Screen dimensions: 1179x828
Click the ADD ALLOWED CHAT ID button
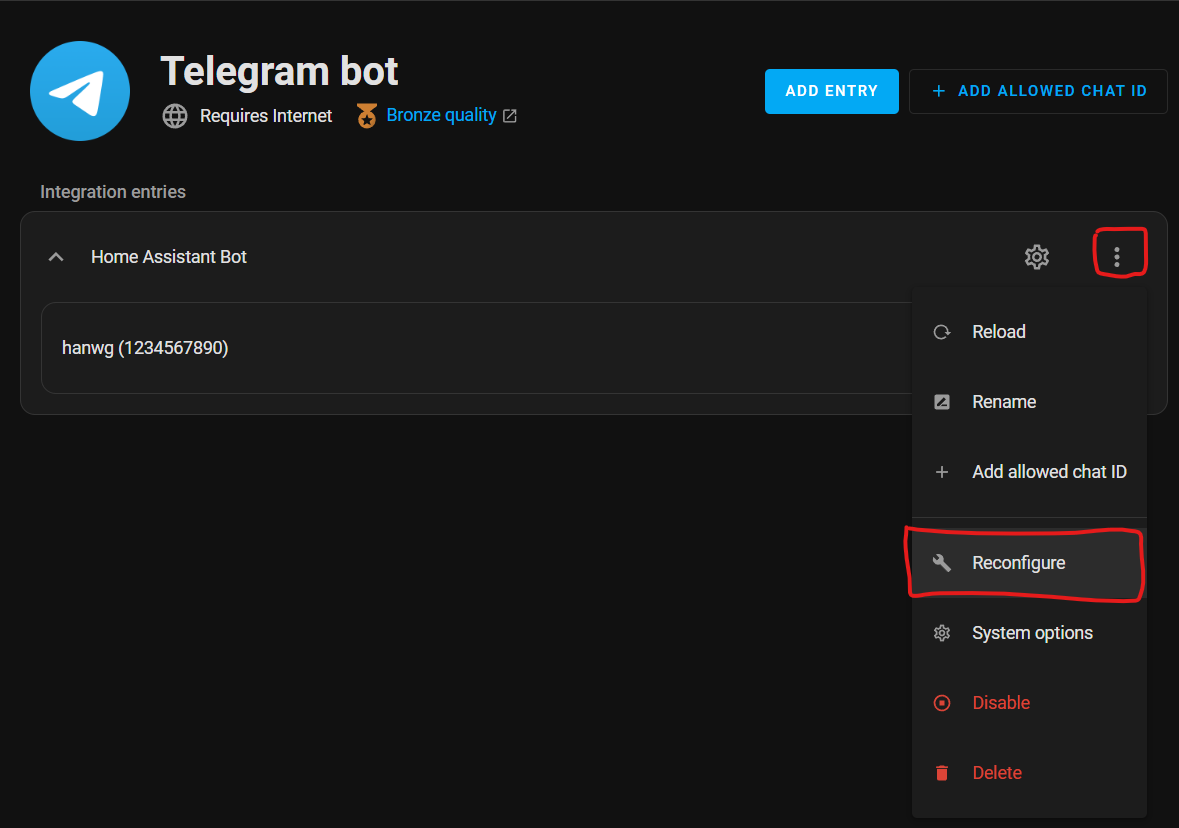1038,91
